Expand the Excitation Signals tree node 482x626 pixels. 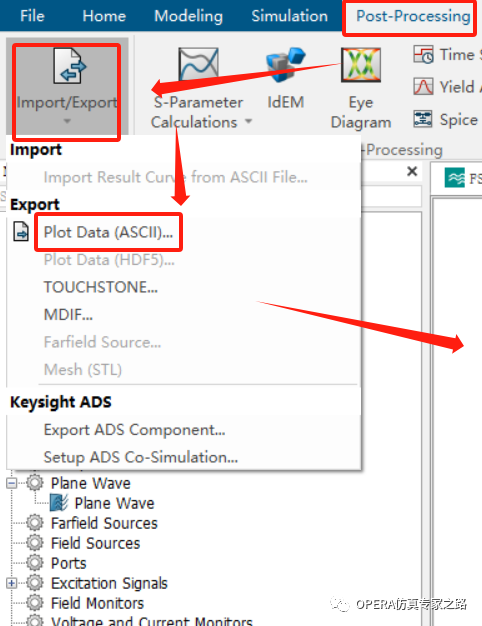[12, 583]
